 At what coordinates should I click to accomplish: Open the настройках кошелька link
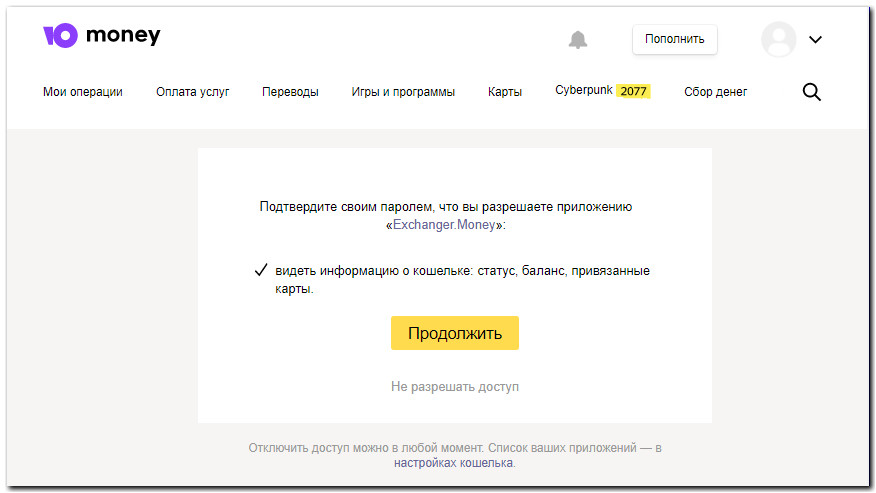click(x=453, y=463)
